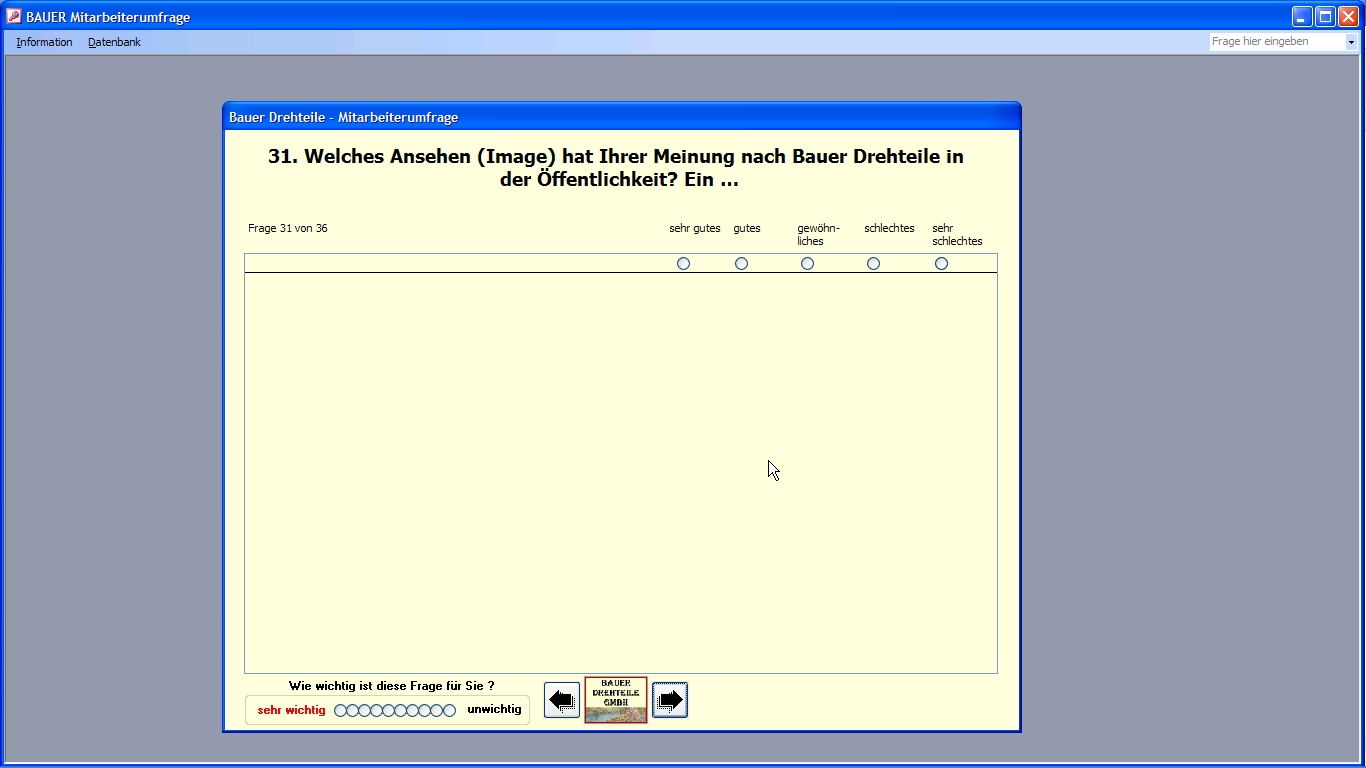Open the Datenbank menu

point(114,42)
